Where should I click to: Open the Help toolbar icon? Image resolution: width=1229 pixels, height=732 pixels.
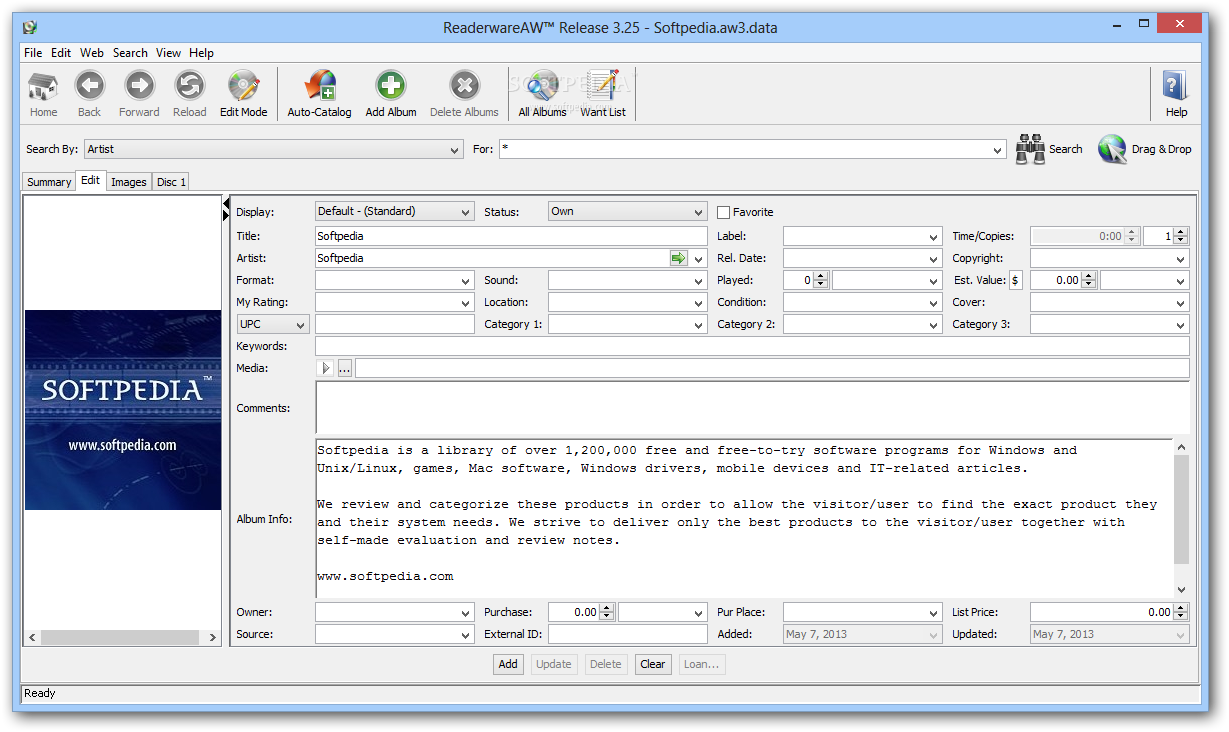coord(1176,94)
